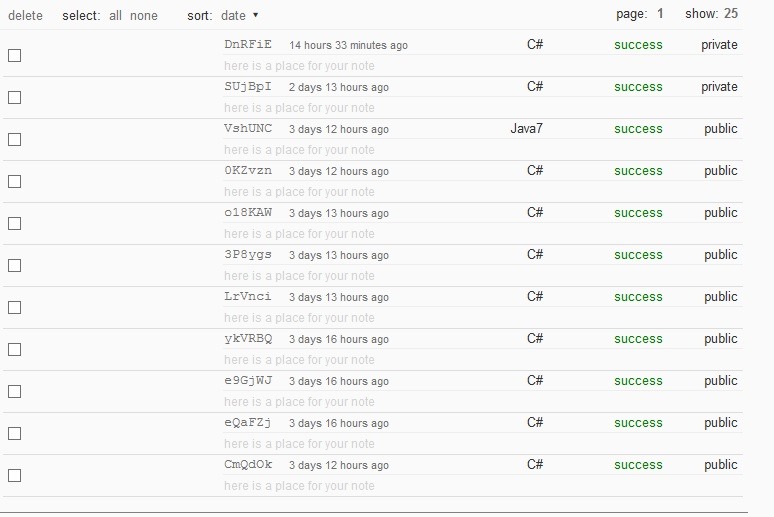Select the VshUNC row checkbox
The height and width of the screenshot is (517, 774).
pyautogui.click(x=15, y=139)
